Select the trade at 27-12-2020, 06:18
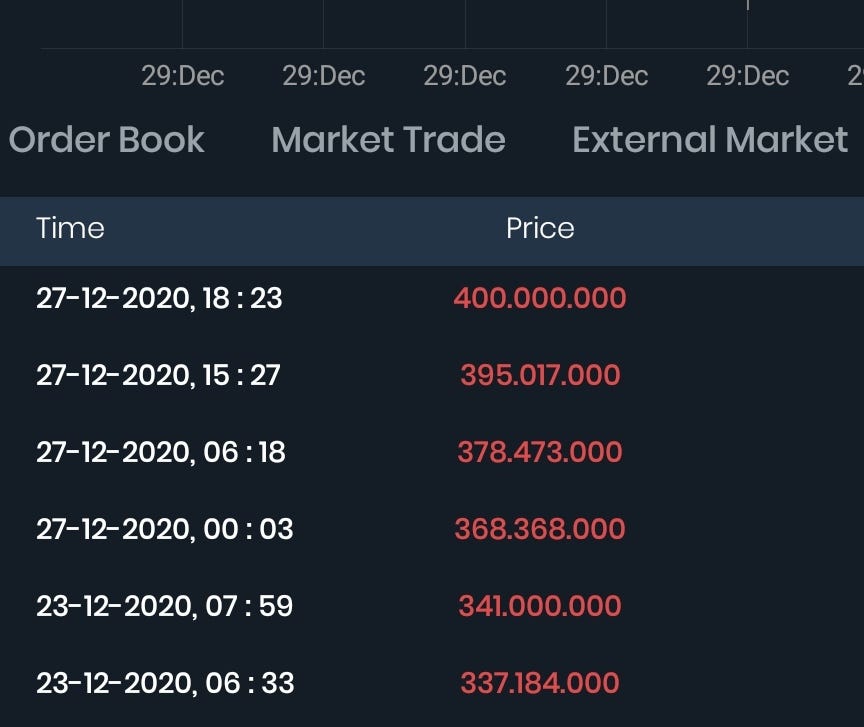The height and width of the screenshot is (727, 864). coord(432,452)
